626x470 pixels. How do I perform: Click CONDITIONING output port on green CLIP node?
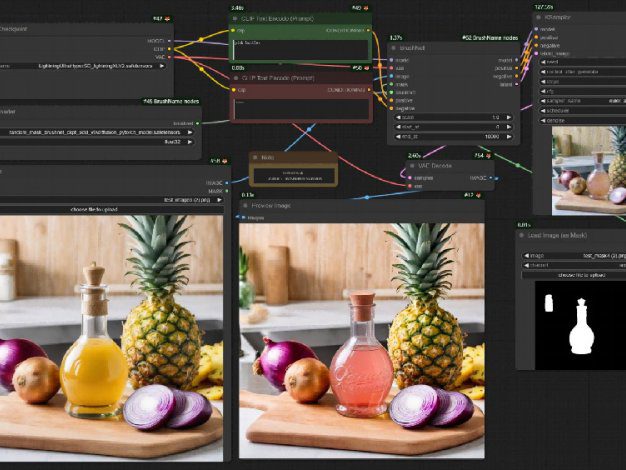(368, 30)
